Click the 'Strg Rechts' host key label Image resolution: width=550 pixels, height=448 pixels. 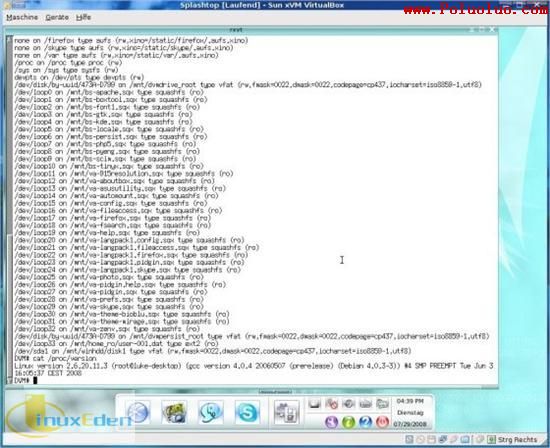(x=517, y=440)
